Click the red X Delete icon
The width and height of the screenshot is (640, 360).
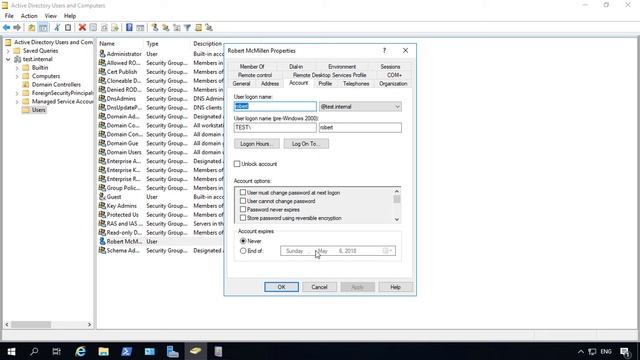point(82,27)
